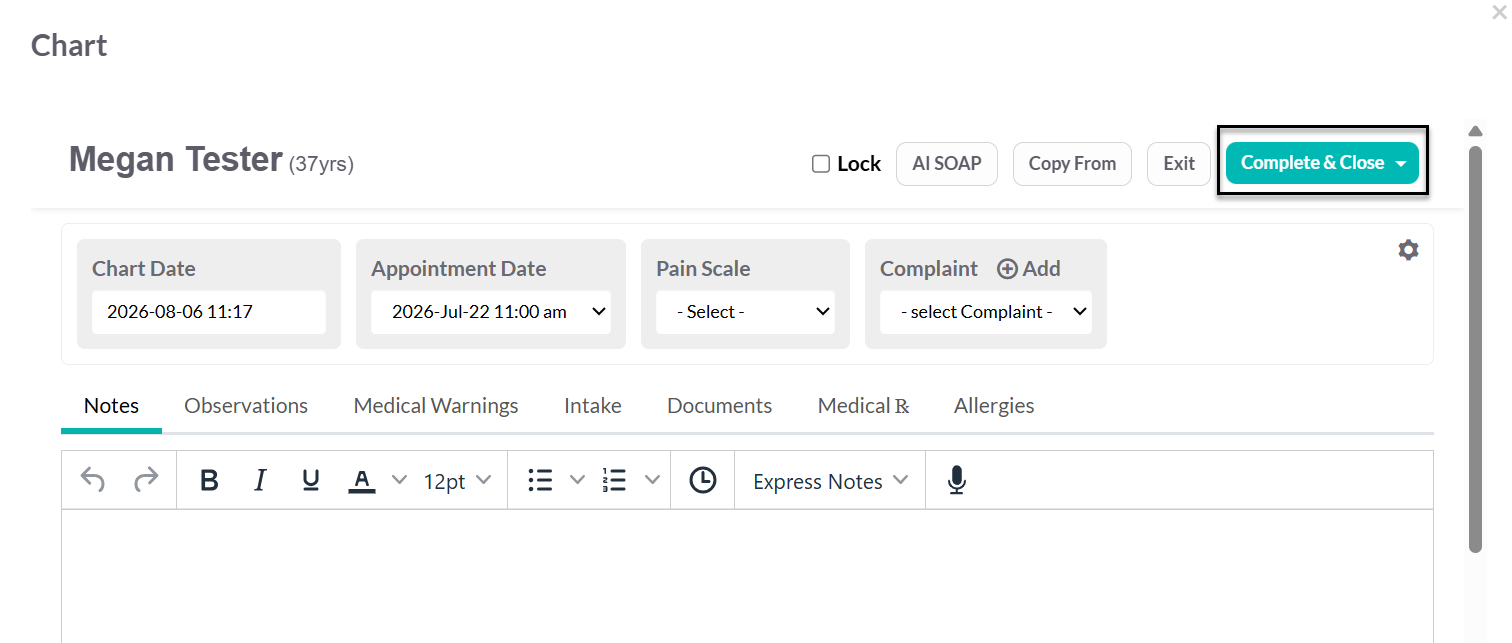1512x643 pixels.
Task: Open the Allergies tab
Action: [x=994, y=406]
